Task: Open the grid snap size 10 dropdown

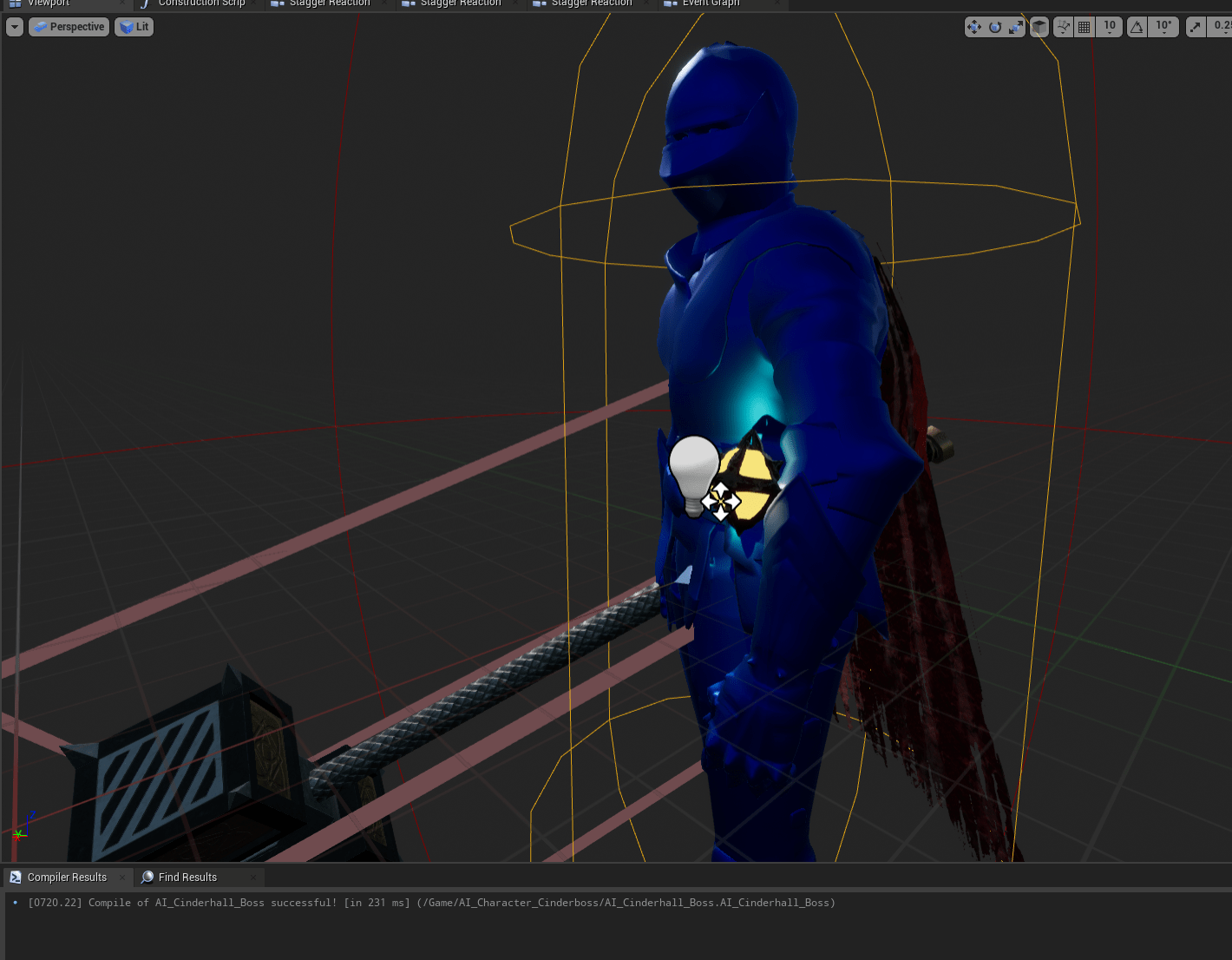Action: [1110, 27]
